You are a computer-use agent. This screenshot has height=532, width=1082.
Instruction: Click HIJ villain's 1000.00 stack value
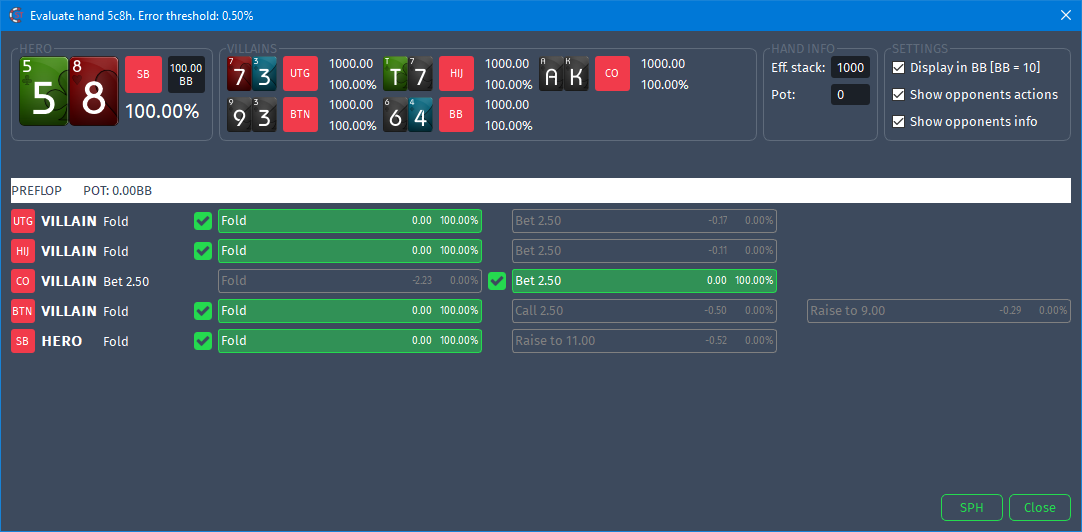(x=508, y=64)
